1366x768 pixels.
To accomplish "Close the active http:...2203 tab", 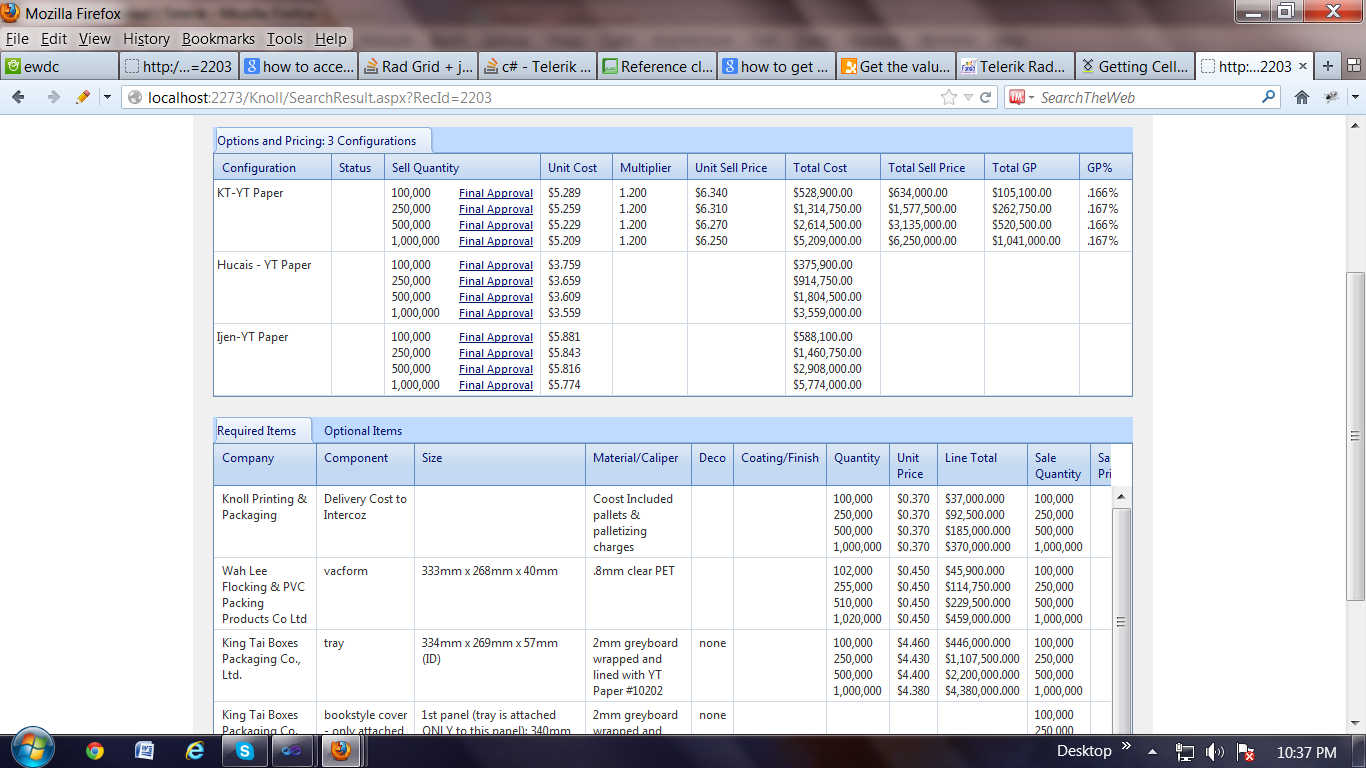I will click(x=1303, y=66).
